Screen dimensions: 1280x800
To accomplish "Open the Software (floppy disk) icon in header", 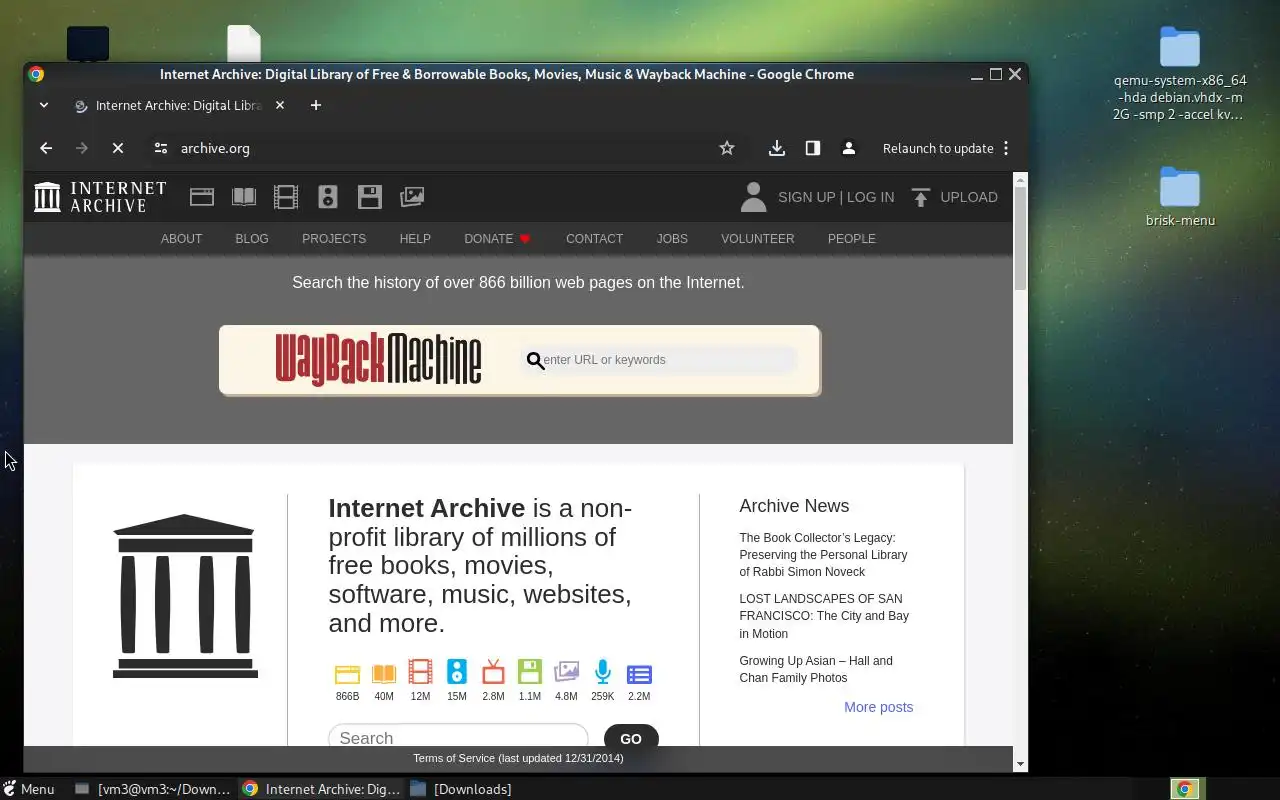I will [x=370, y=197].
